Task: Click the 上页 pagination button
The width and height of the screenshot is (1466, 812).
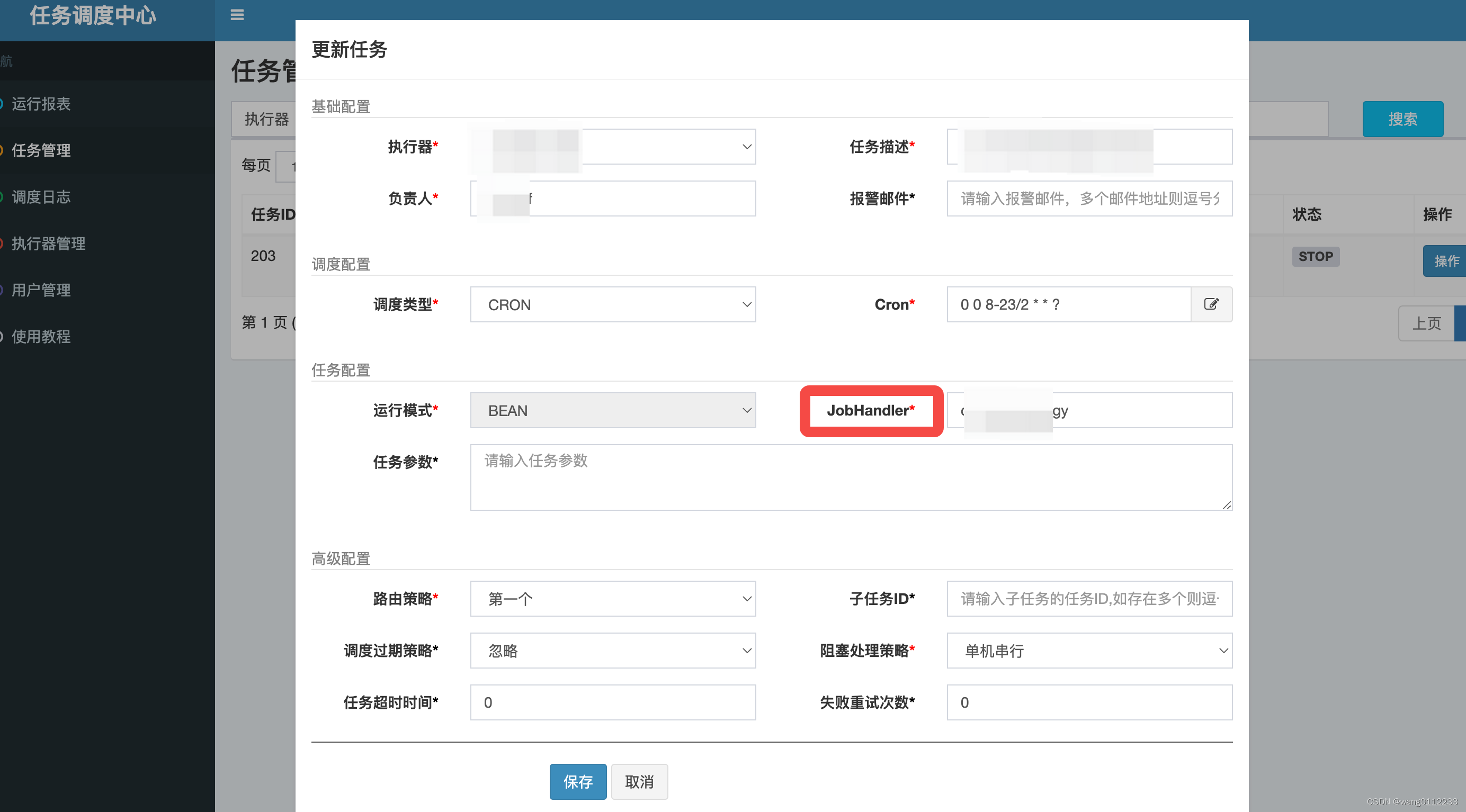Action: 1426,323
